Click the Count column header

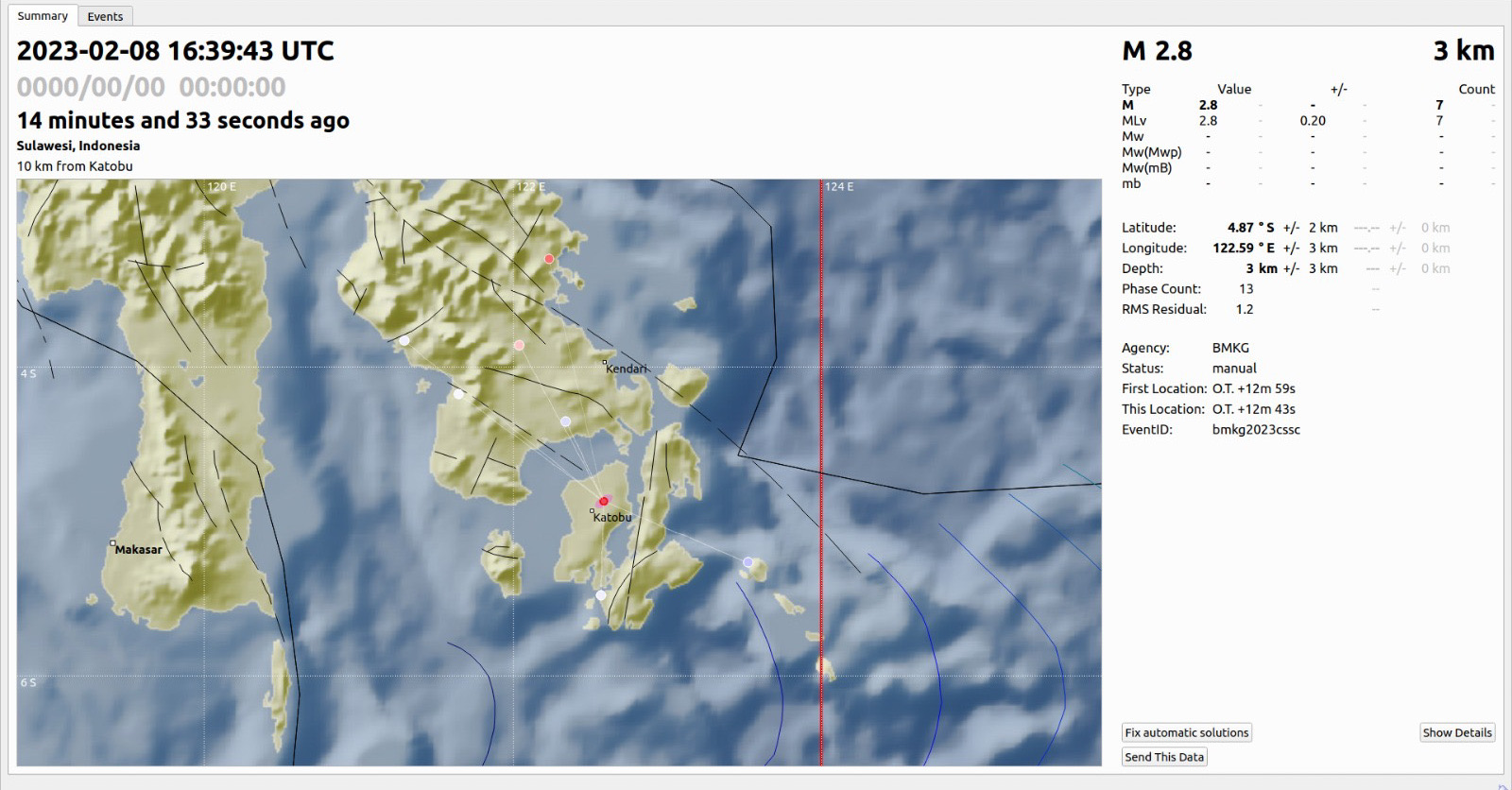tap(1476, 89)
